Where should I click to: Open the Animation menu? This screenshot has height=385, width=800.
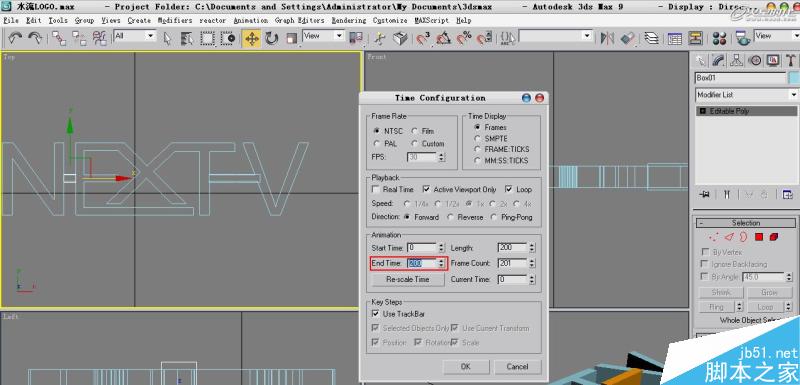pos(251,20)
